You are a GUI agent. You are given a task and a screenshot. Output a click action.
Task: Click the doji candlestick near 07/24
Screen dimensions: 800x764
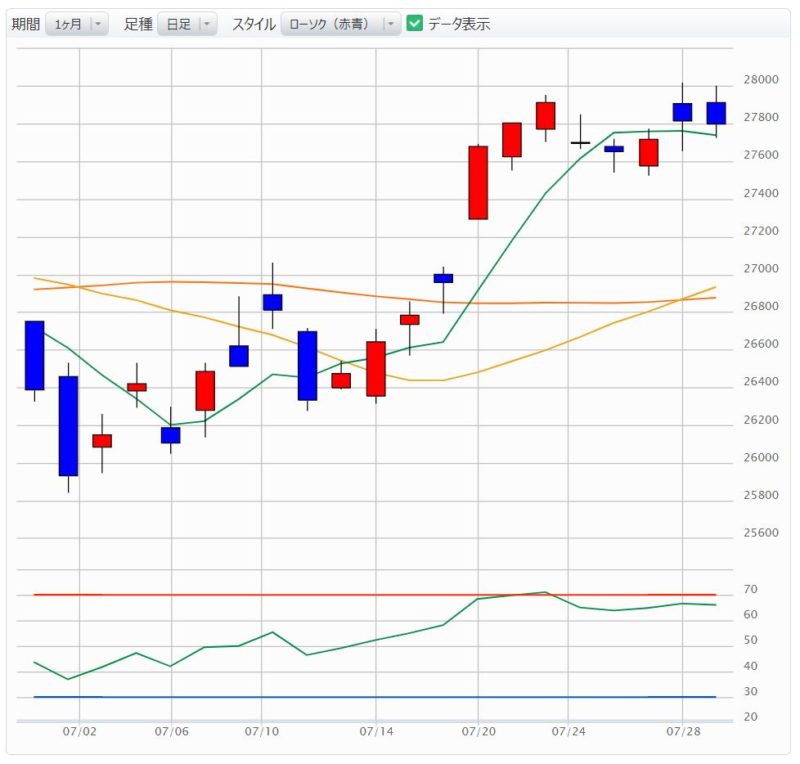click(x=580, y=142)
